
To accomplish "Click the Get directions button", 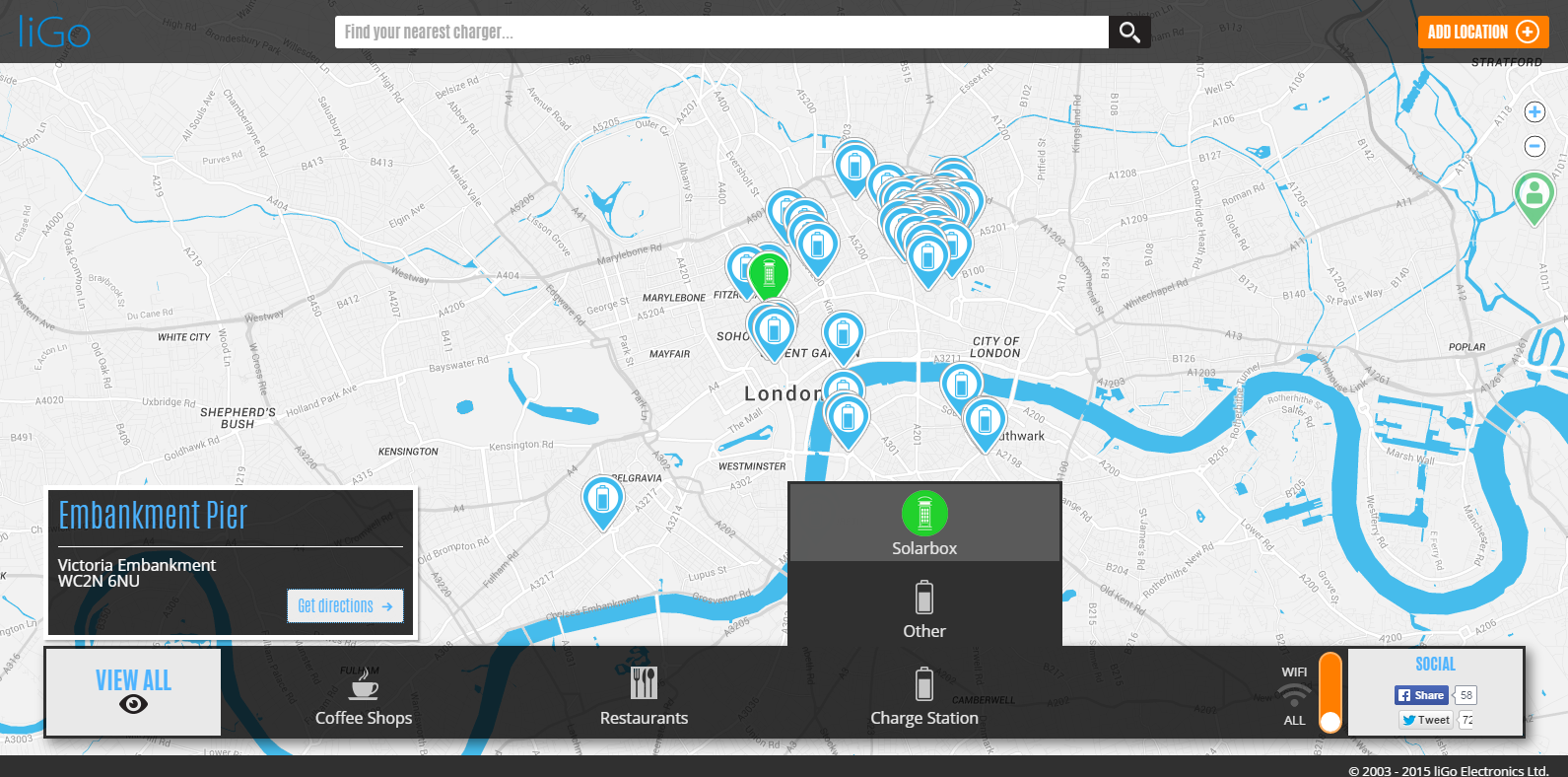I will [x=345, y=605].
